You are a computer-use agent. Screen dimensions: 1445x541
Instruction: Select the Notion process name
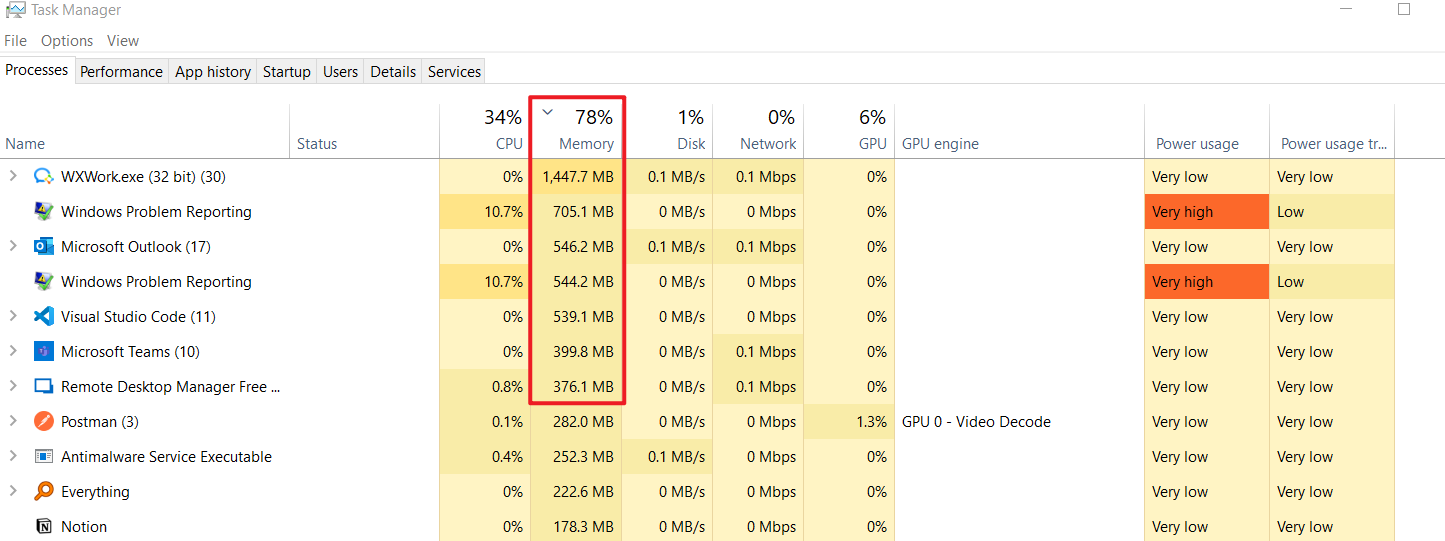84,527
